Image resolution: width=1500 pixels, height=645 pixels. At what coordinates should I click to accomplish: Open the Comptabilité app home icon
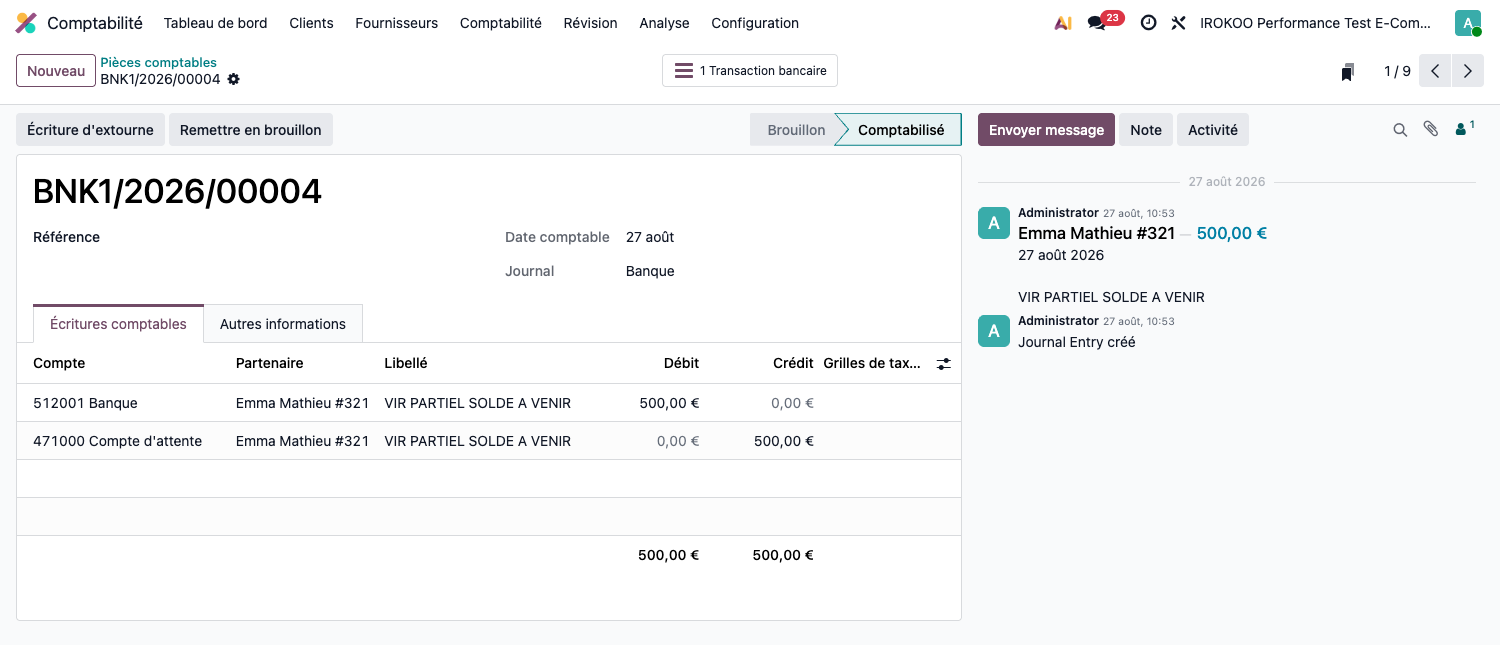(27, 23)
